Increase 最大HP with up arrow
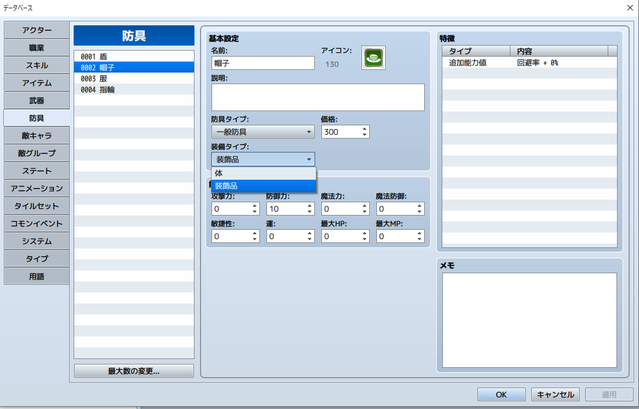 tap(365, 233)
